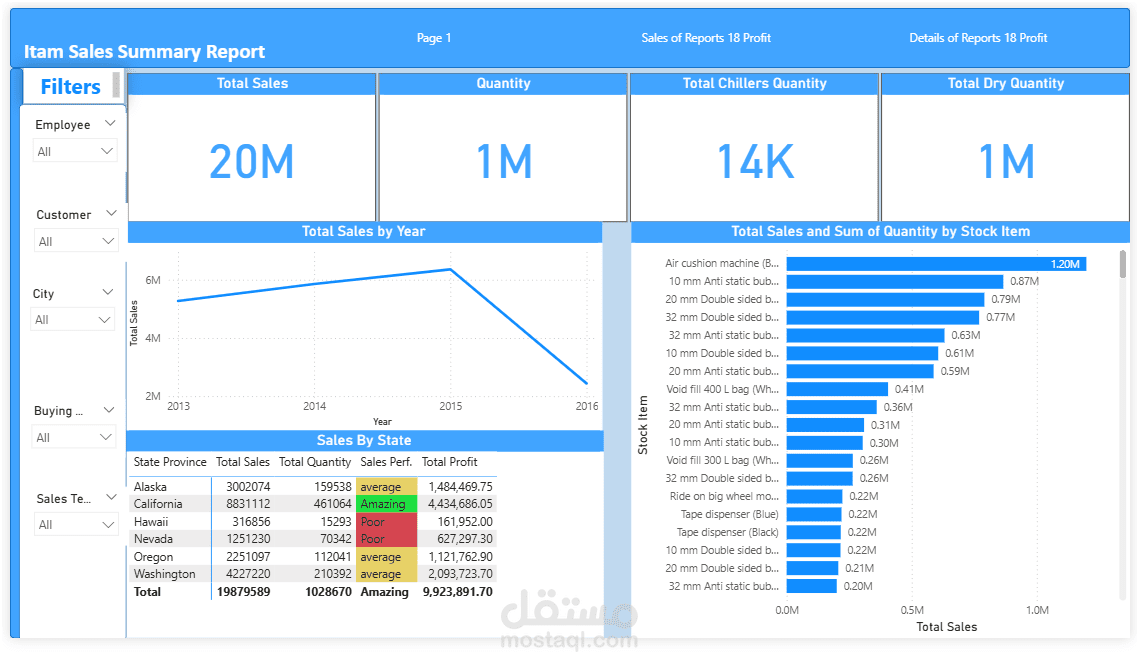Click the red Poor cell for Hawaii
Screen dimensions: 1139x665
pos(386,522)
